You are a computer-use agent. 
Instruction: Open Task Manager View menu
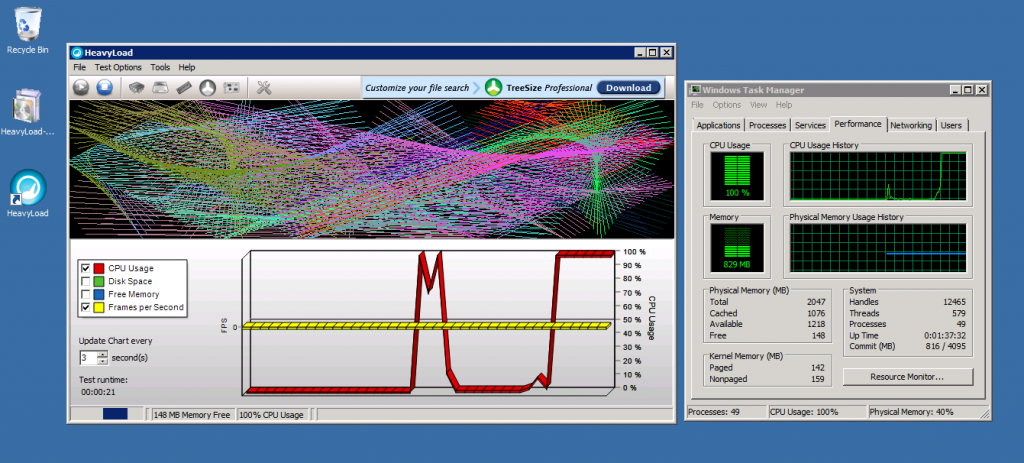tap(758, 104)
